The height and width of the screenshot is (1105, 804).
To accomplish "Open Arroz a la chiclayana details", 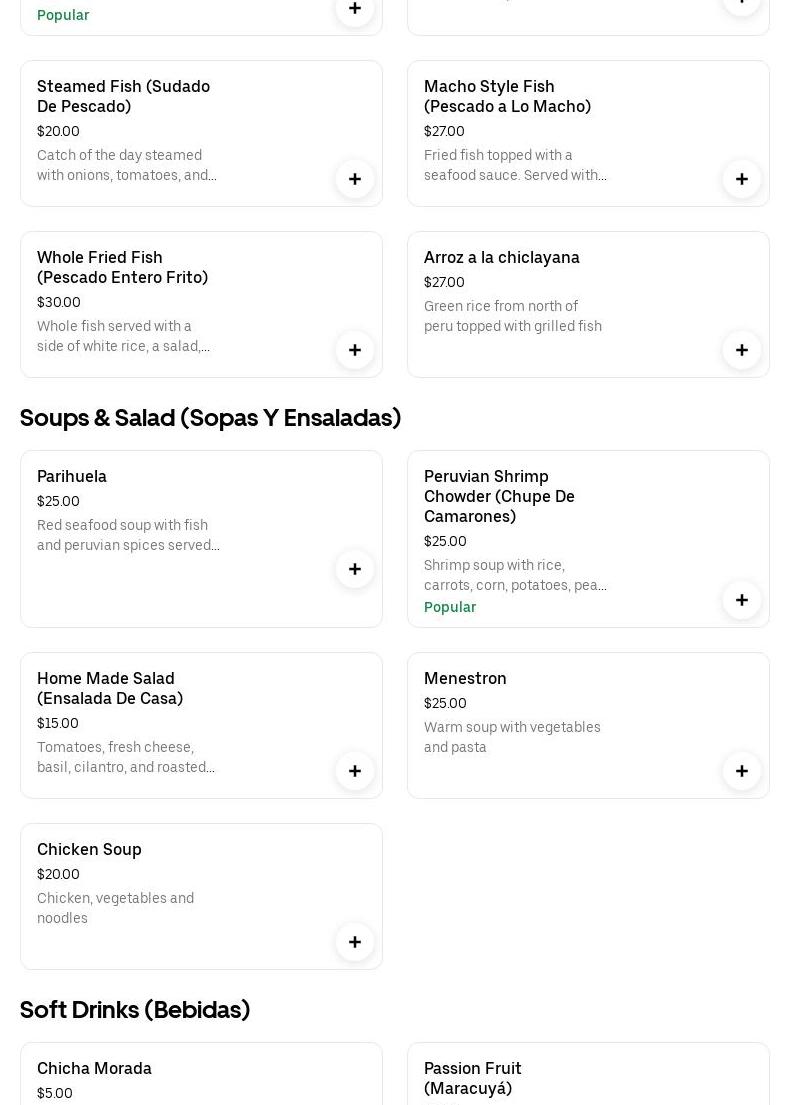I will 501,258.
